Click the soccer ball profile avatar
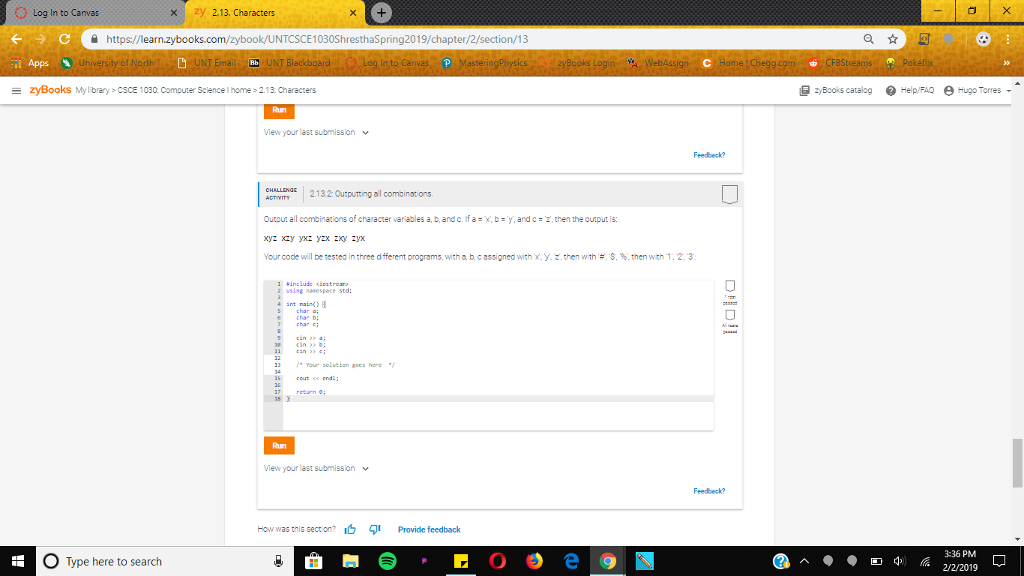The height and width of the screenshot is (576, 1024). click(x=983, y=39)
